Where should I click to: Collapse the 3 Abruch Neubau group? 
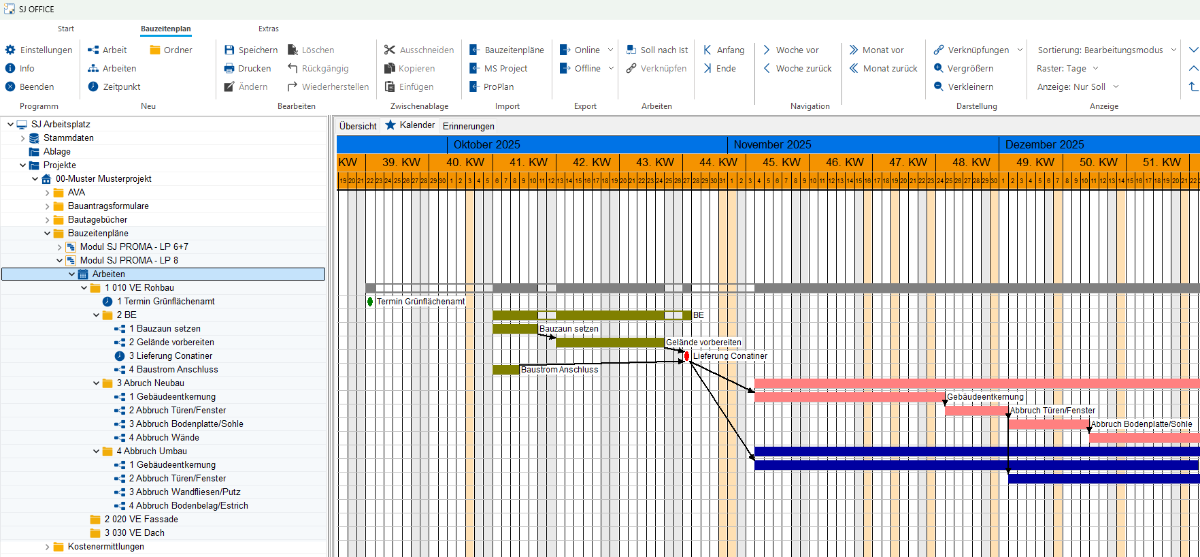[x=96, y=383]
